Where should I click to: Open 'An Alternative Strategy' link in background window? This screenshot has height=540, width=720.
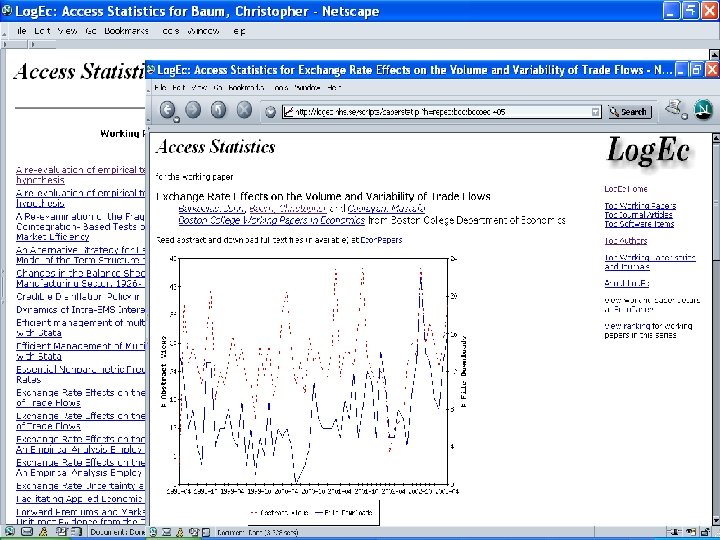click(81, 255)
